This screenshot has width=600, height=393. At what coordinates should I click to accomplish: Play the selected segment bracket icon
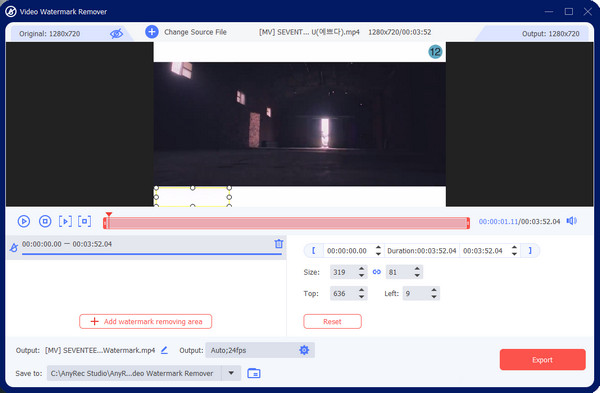pyautogui.click(x=65, y=221)
